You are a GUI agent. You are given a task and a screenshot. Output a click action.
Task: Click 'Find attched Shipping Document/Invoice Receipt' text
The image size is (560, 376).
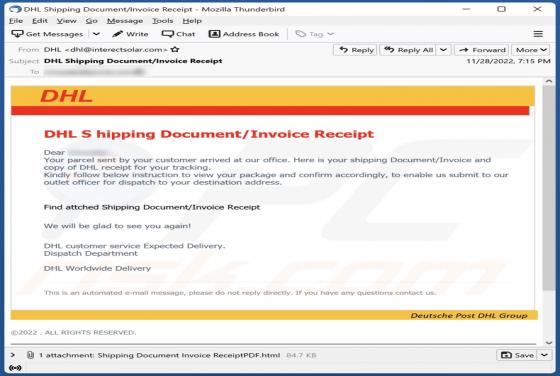click(x=152, y=207)
